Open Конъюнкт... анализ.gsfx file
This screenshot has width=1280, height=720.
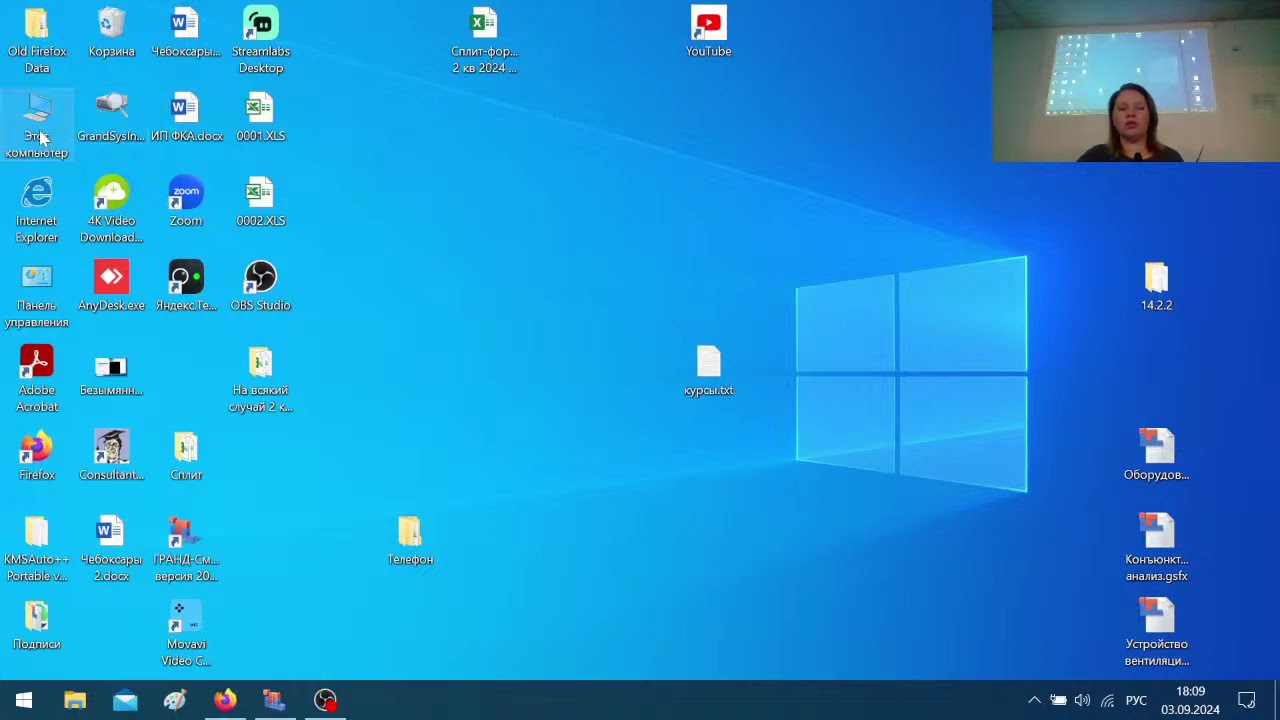click(x=1156, y=549)
